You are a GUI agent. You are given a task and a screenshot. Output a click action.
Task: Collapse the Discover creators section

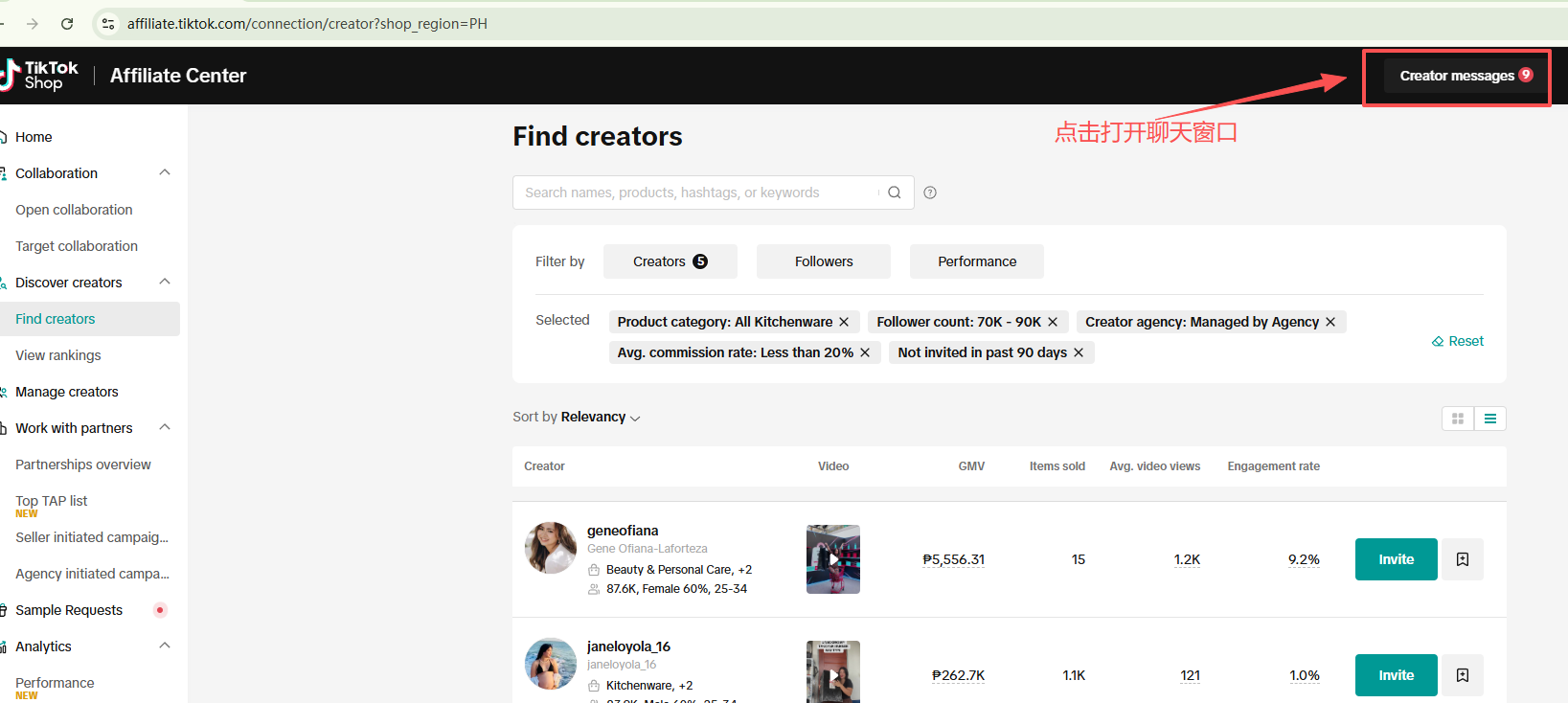click(x=165, y=283)
